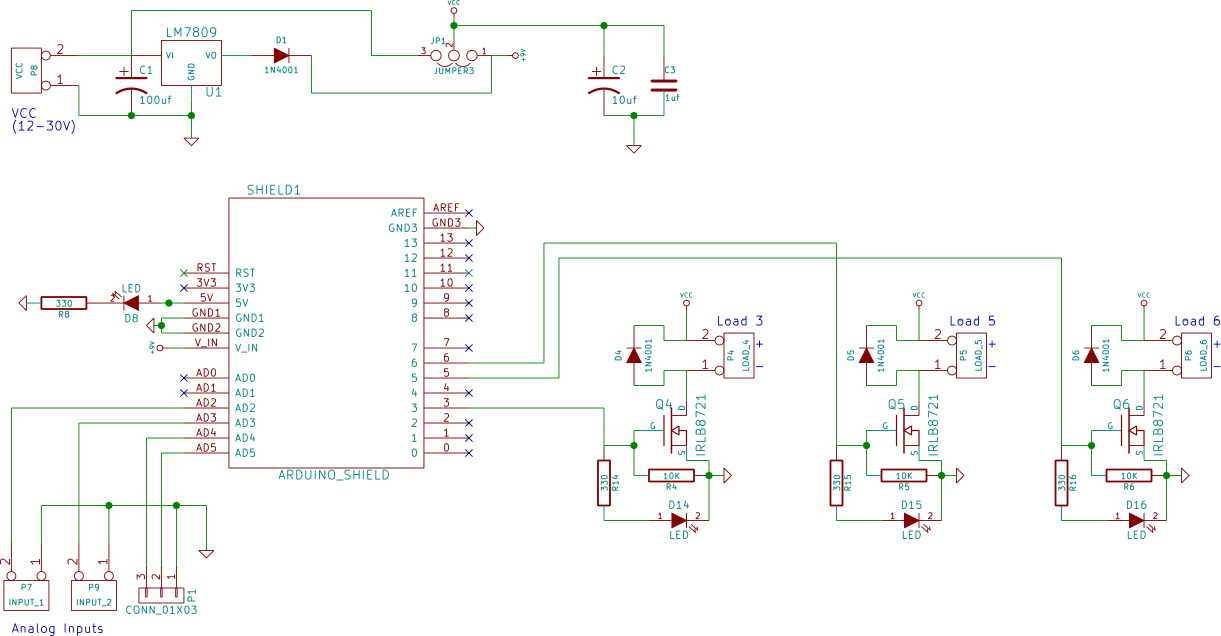Viewport: 1221px width, 636px height.
Task: Click the 100uf capacitor C1
Action: [130, 85]
